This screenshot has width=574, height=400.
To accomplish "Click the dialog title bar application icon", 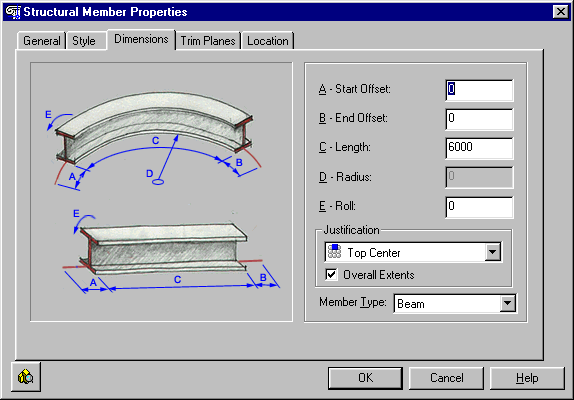I will coord(13,12).
